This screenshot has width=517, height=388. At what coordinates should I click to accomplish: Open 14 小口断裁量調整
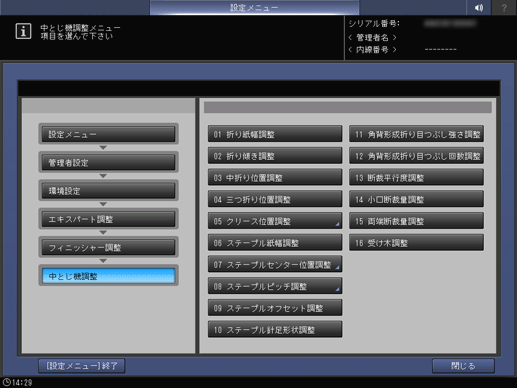(x=416, y=199)
